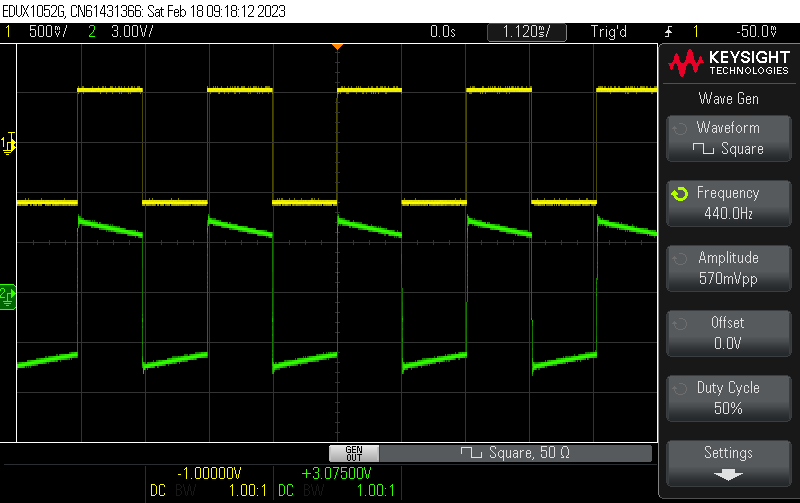Click the channel 2 offset +3.07500V readout
This screenshot has height=503, width=800.
click(336, 473)
